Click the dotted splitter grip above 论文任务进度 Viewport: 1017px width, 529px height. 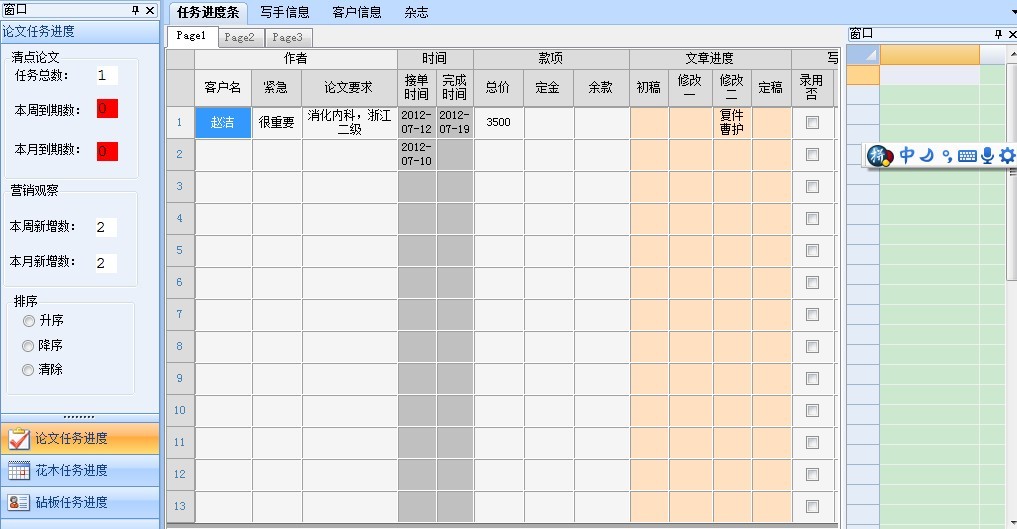pos(79,417)
